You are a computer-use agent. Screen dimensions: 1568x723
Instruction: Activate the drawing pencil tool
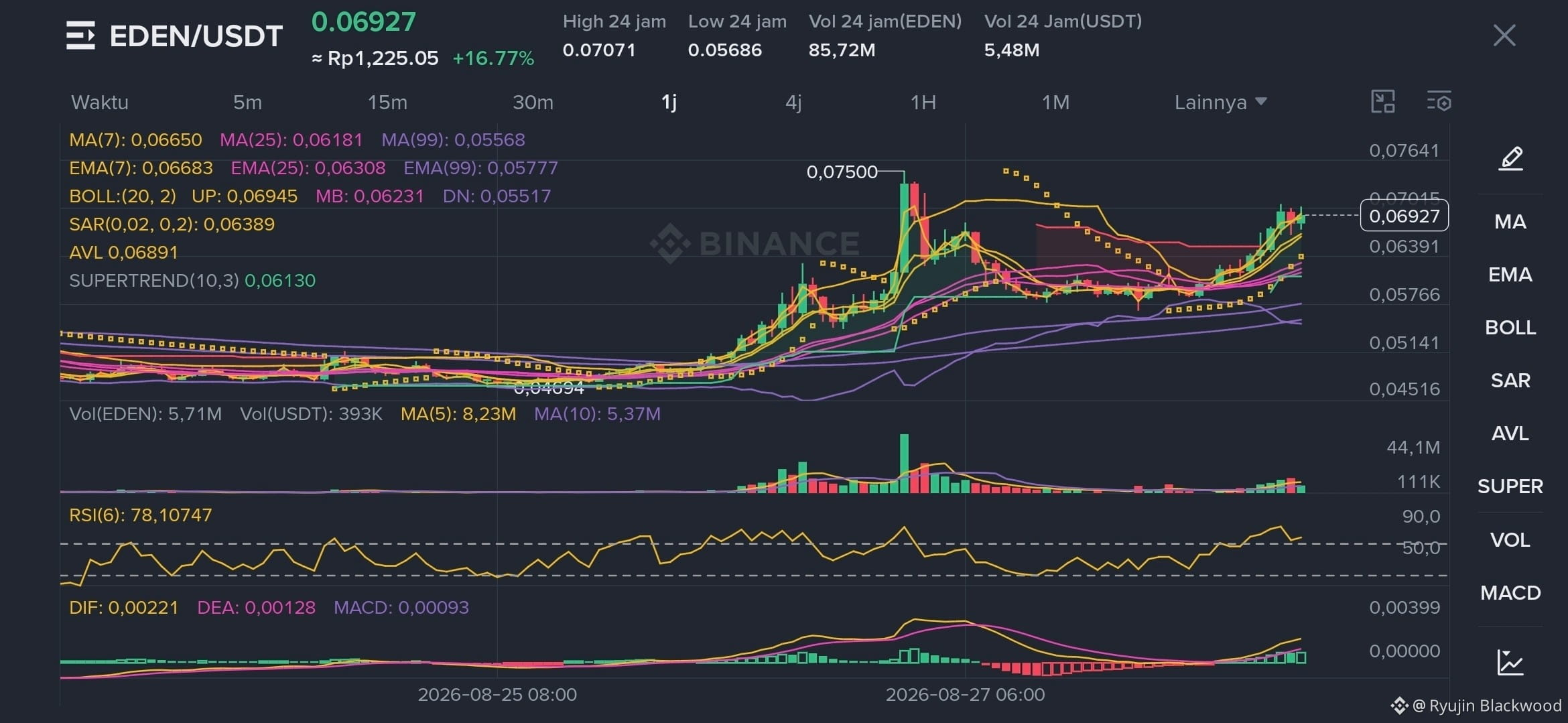click(x=1510, y=159)
